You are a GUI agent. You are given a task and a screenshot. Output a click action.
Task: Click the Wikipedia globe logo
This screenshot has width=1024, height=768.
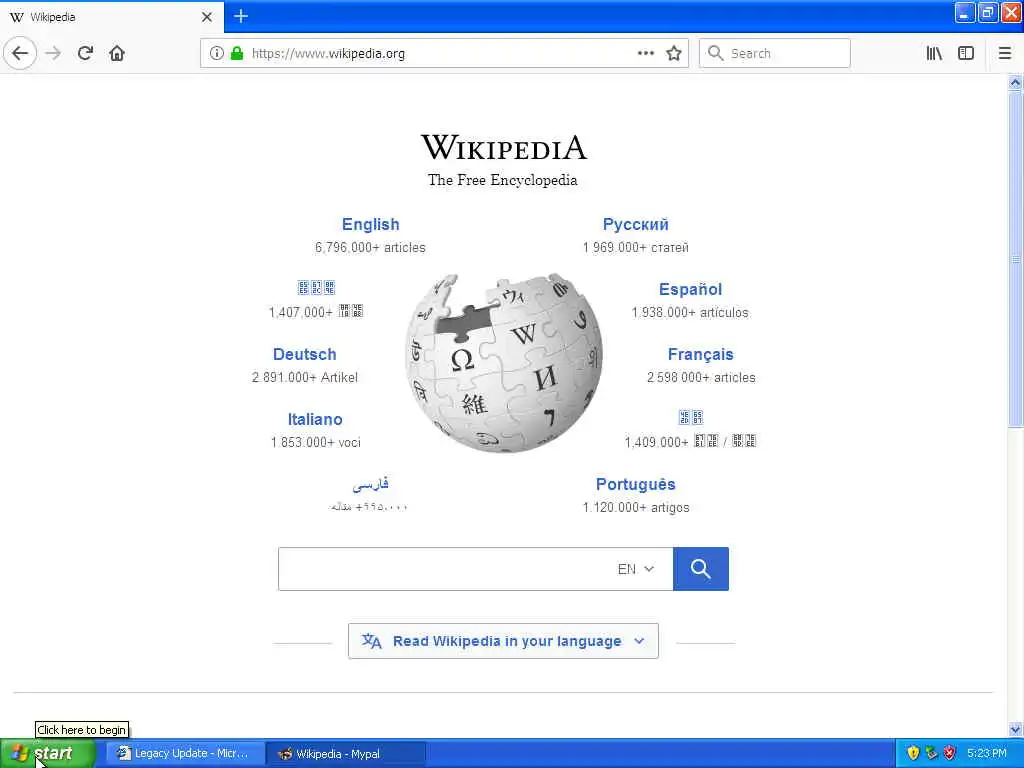pyautogui.click(x=504, y=362)
